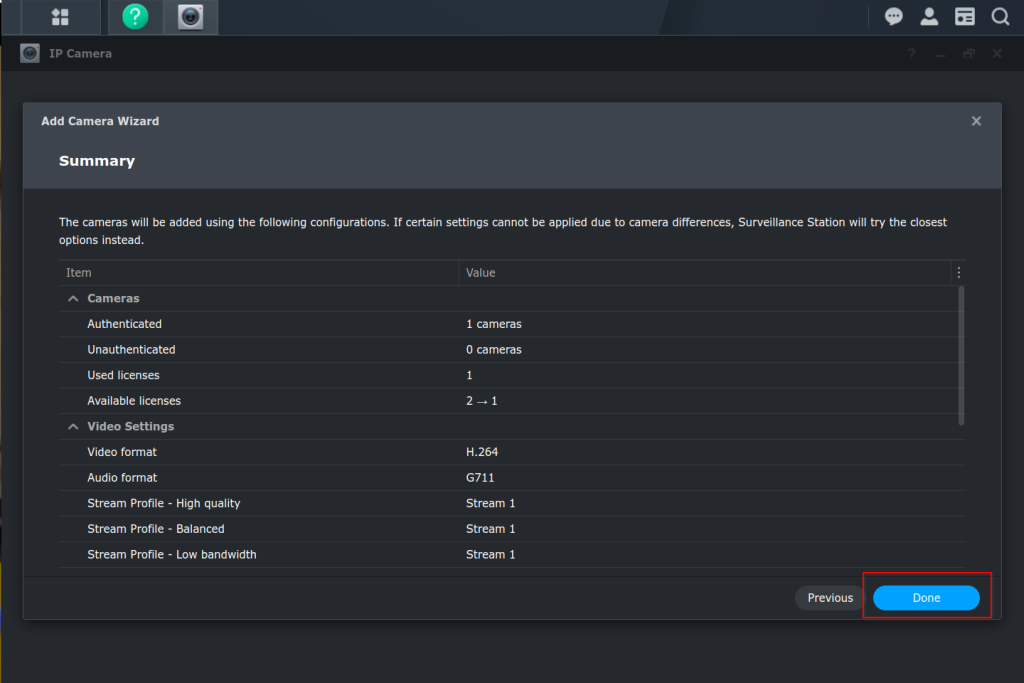Open the Main Menu grid icon
This screenshot has height=683, width=1024.
(60, 17)
